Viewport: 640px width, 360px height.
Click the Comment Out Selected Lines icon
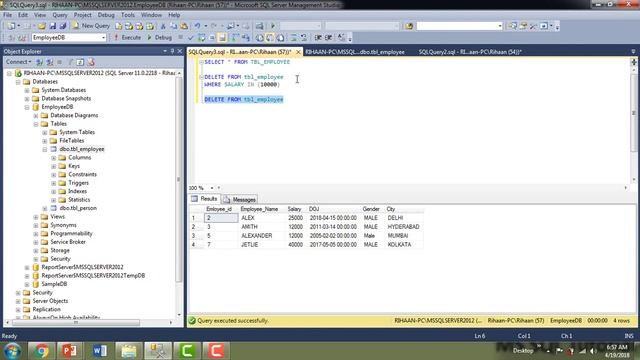(x=293, y=38)
